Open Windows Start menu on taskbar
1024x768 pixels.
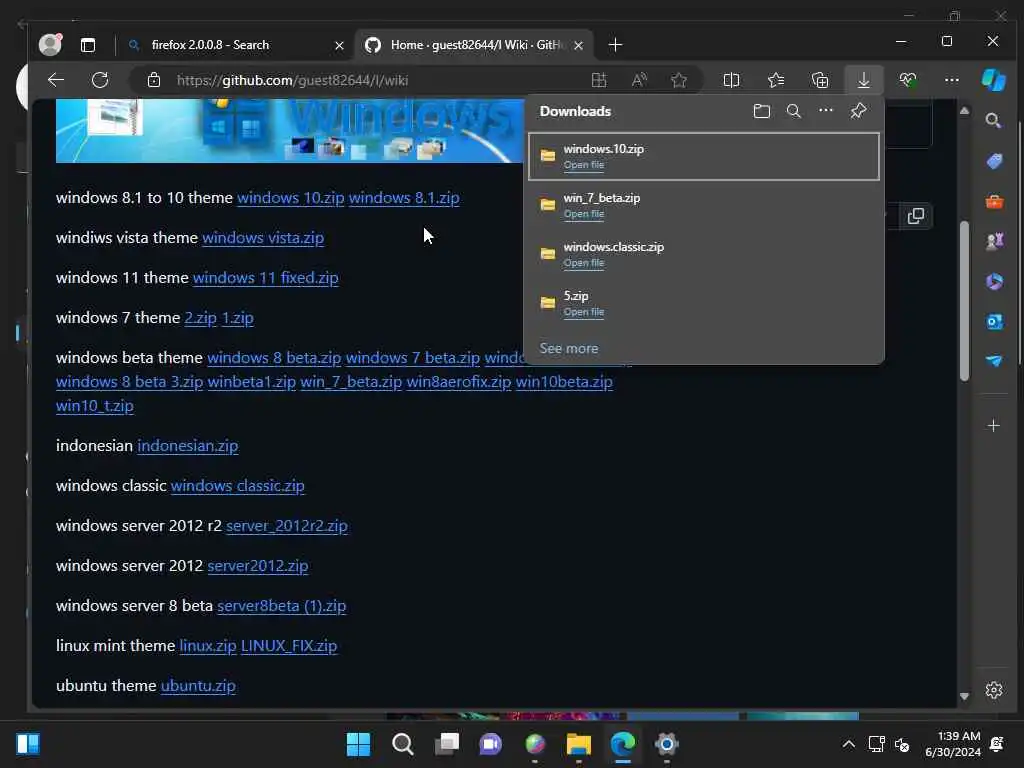[359, 744]
